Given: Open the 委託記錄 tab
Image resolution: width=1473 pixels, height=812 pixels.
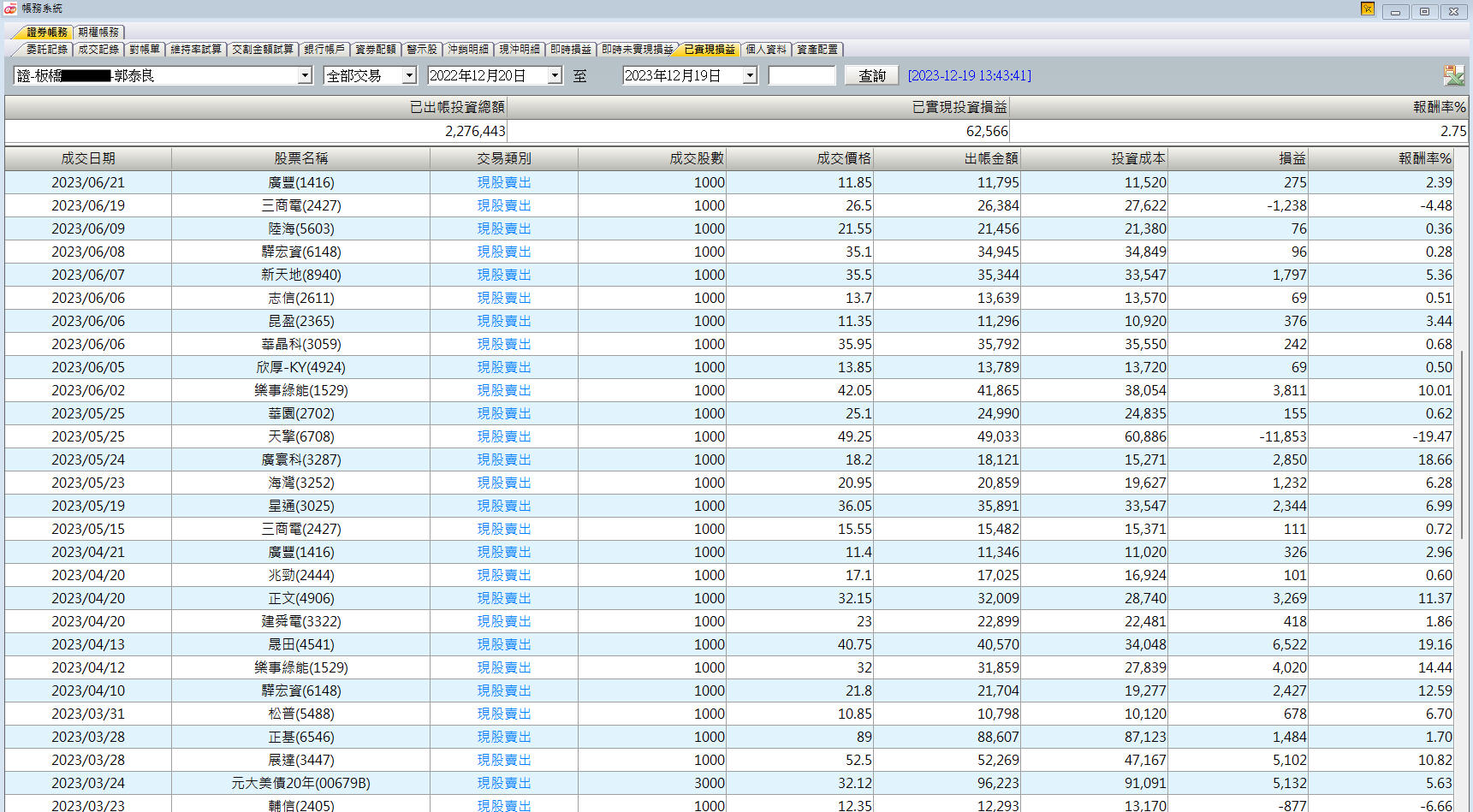Looking at the screenshot, I should [x=46, y=49].
